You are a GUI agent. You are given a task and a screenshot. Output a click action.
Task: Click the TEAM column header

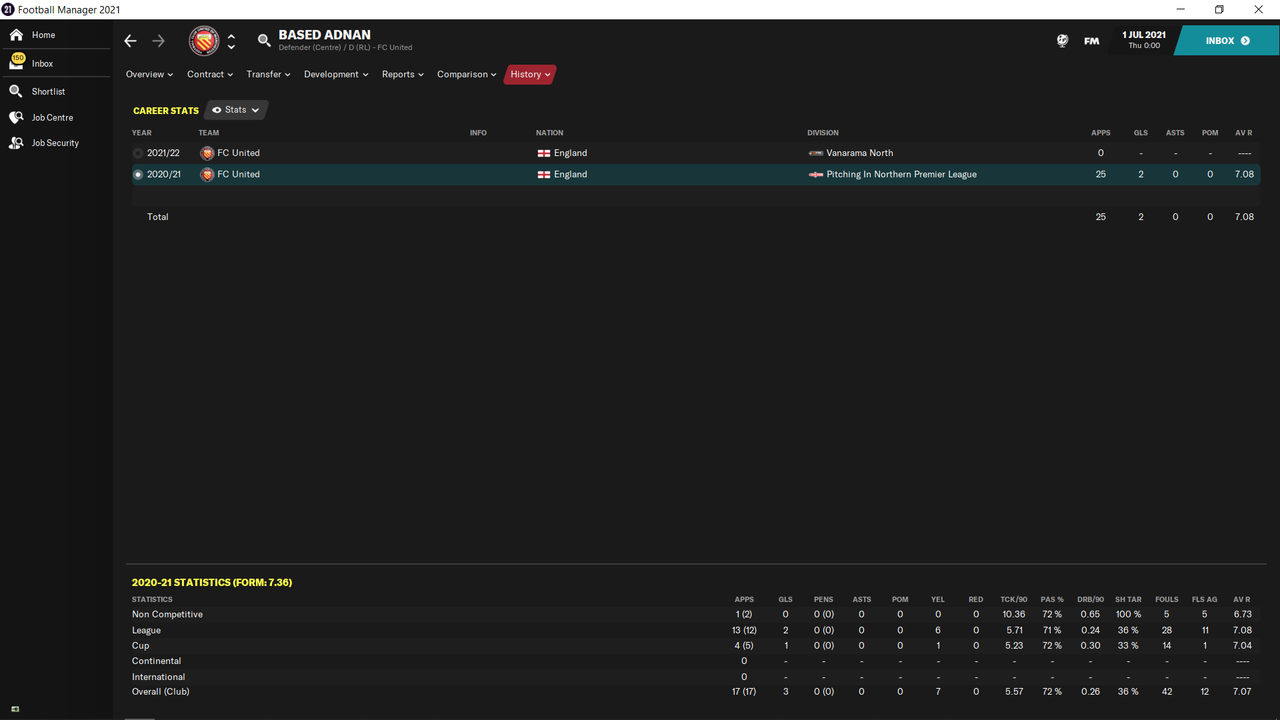[x=208, y=133]
